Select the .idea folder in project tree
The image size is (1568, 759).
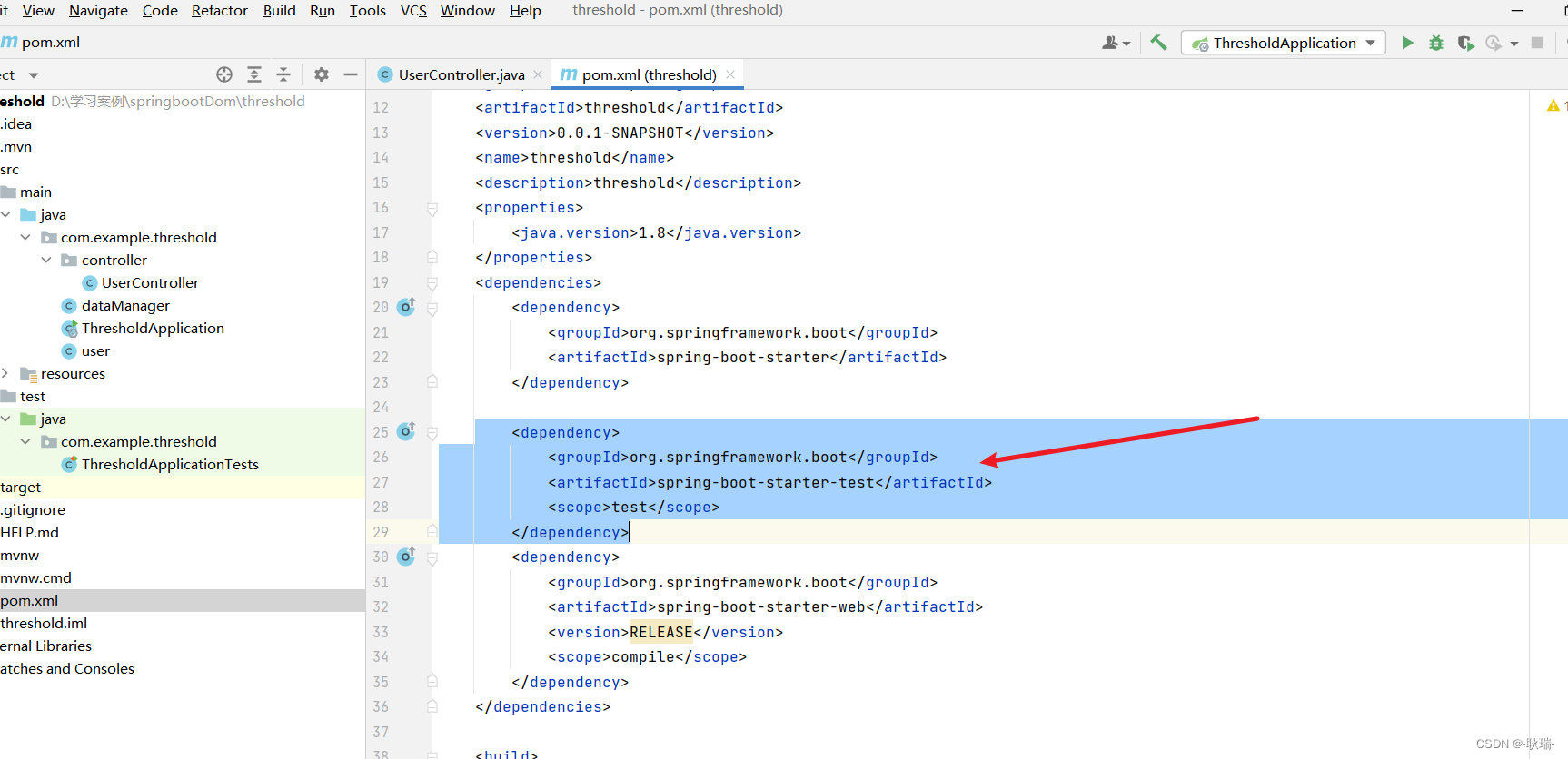16,123
